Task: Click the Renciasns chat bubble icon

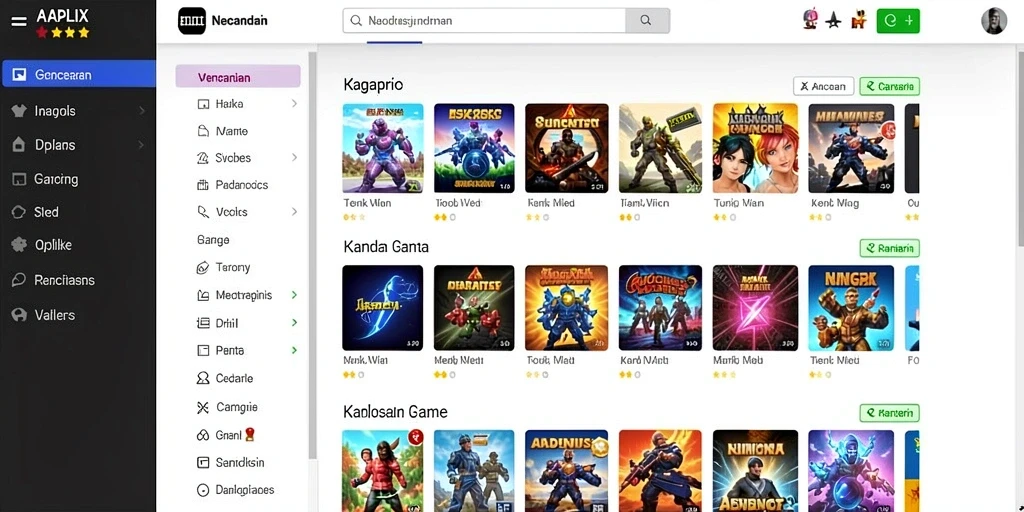Action: (19, 280)
